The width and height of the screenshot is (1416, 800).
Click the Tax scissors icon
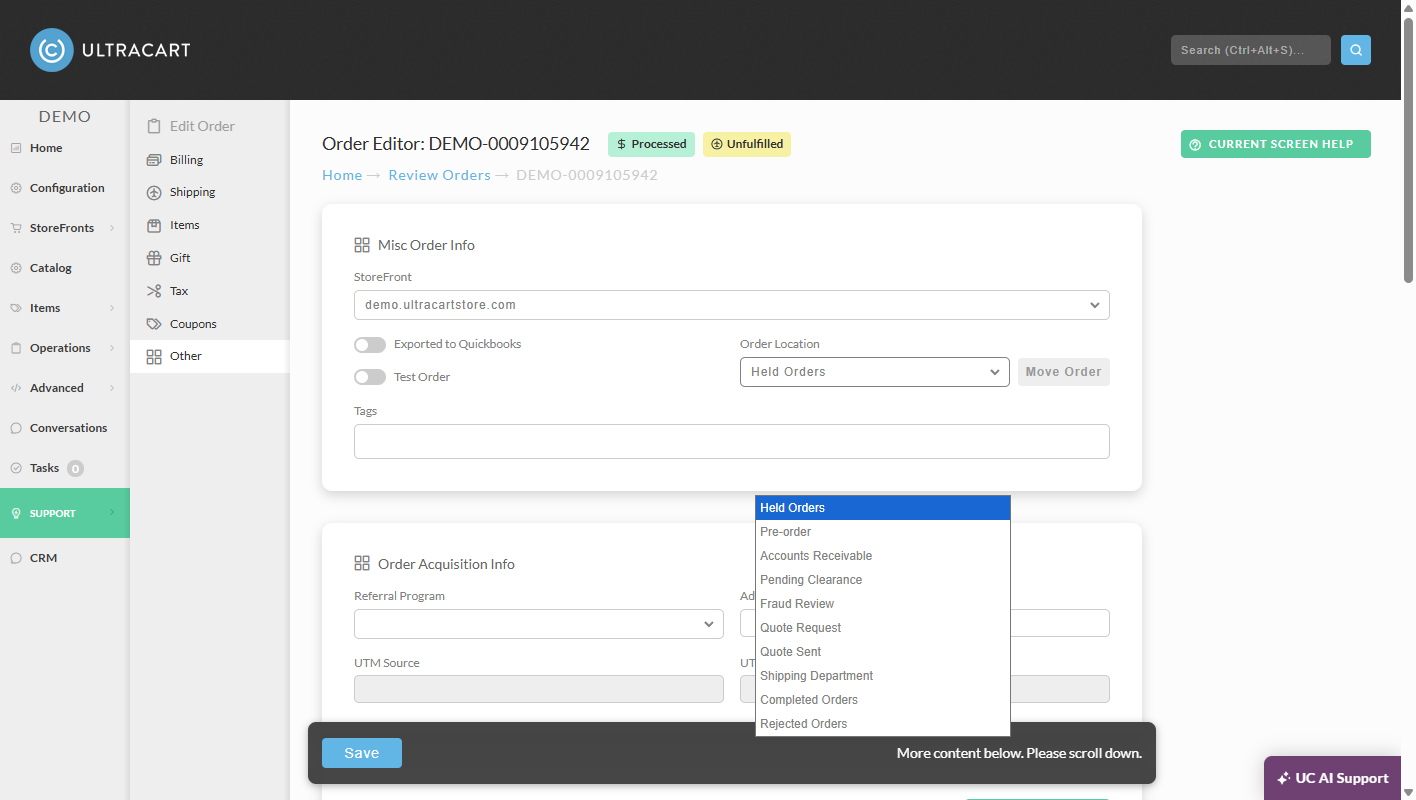click(x=153, y=291)
